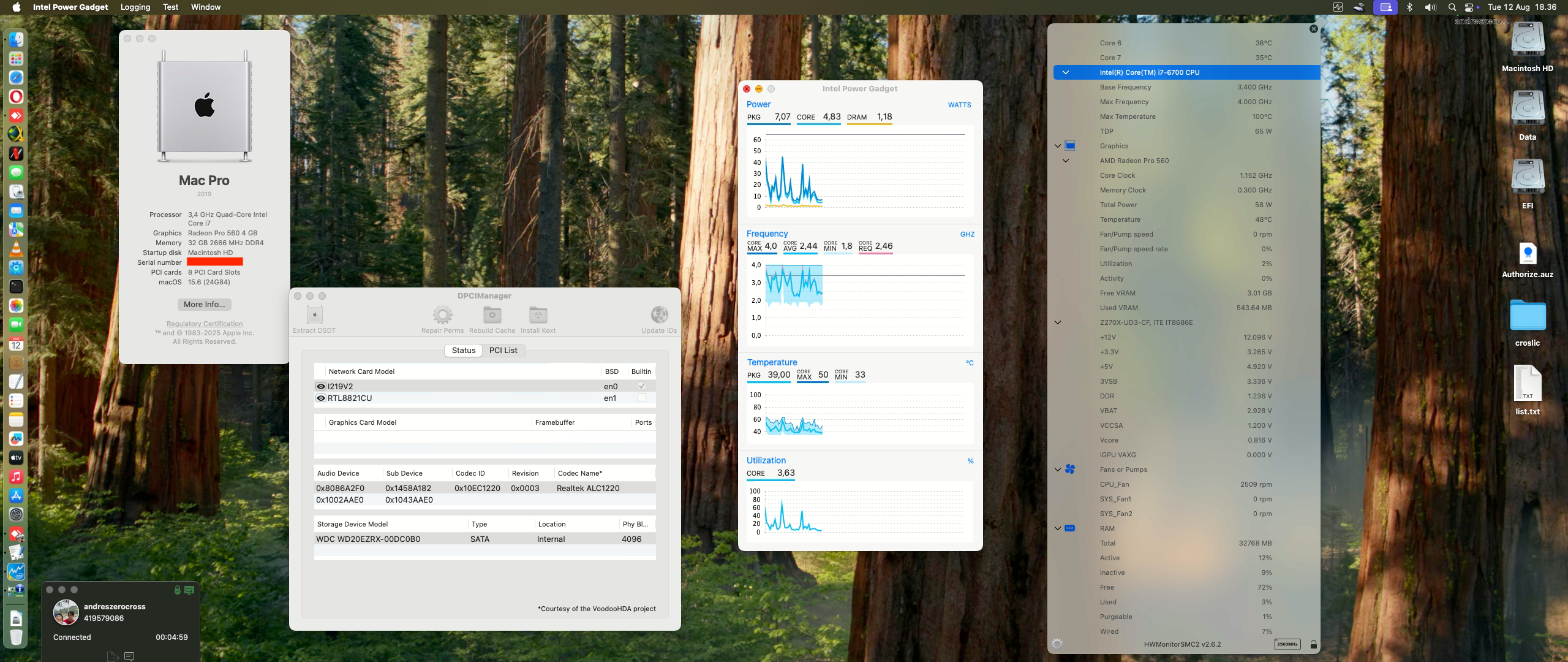Open App Store from dock

(16, 495)
